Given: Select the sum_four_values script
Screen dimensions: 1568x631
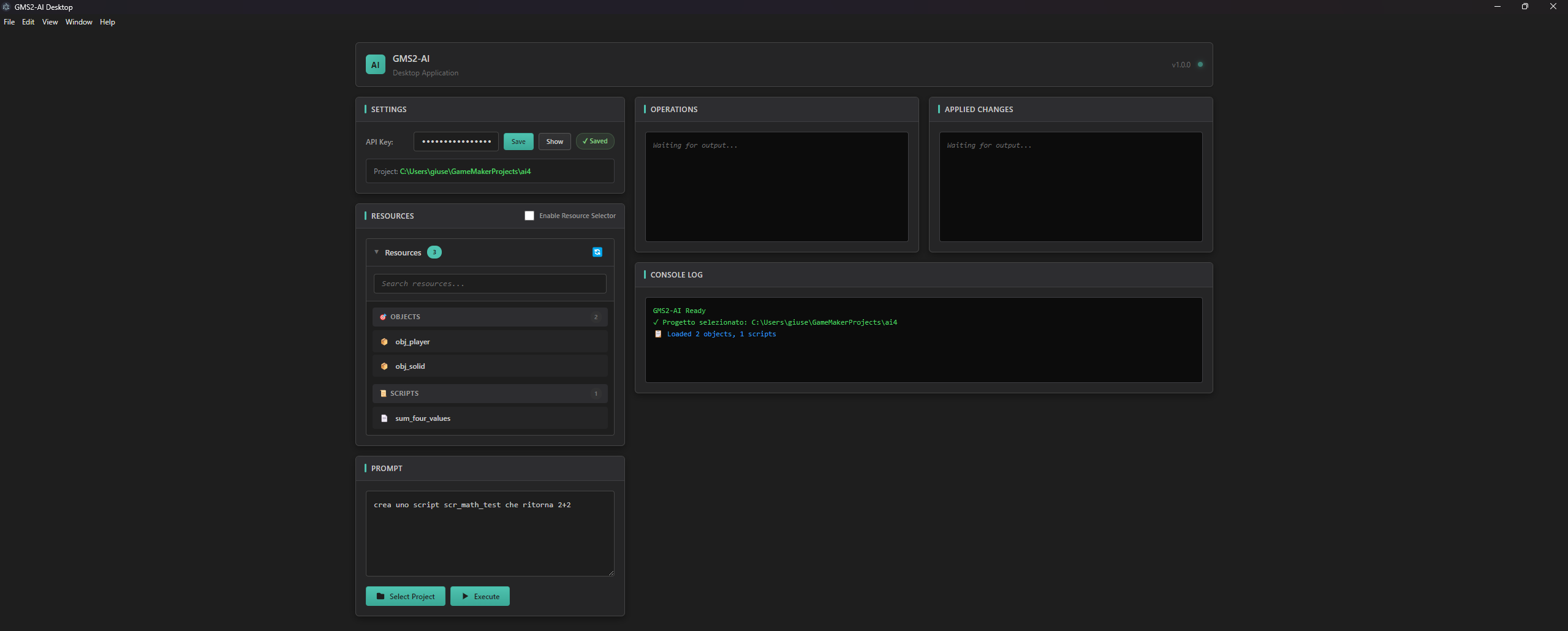Looking at the screenshot, I should (490, 418).
